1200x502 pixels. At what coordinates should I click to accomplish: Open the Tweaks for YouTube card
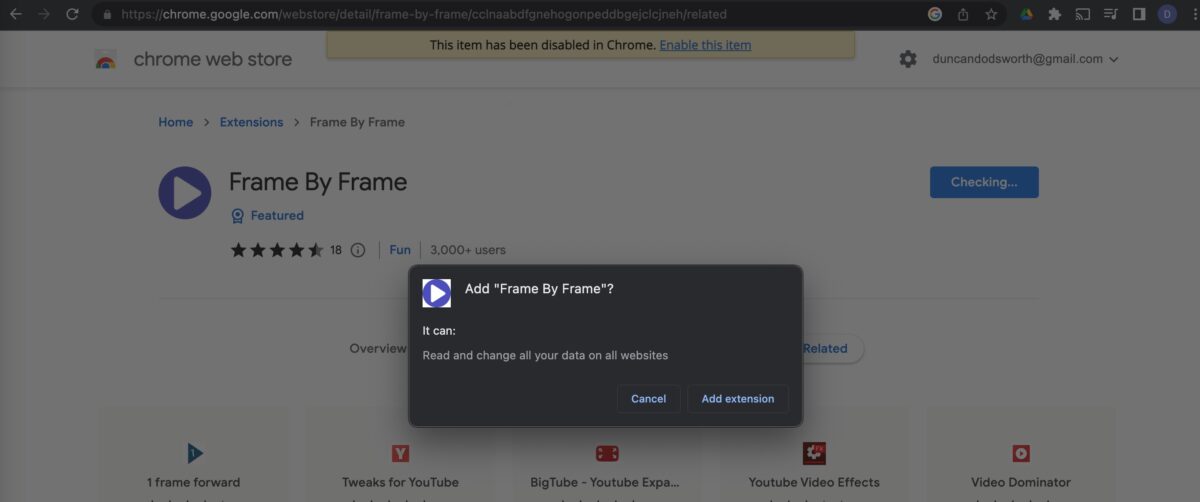pyautogui.click(x=400, y=454)
